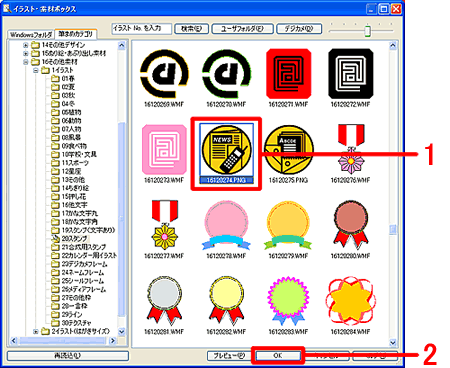The width and height of the screenshot is (450, 368).
Task: Choose the pink maze stamp 16120273.WMF
Action: click(164, 150)
